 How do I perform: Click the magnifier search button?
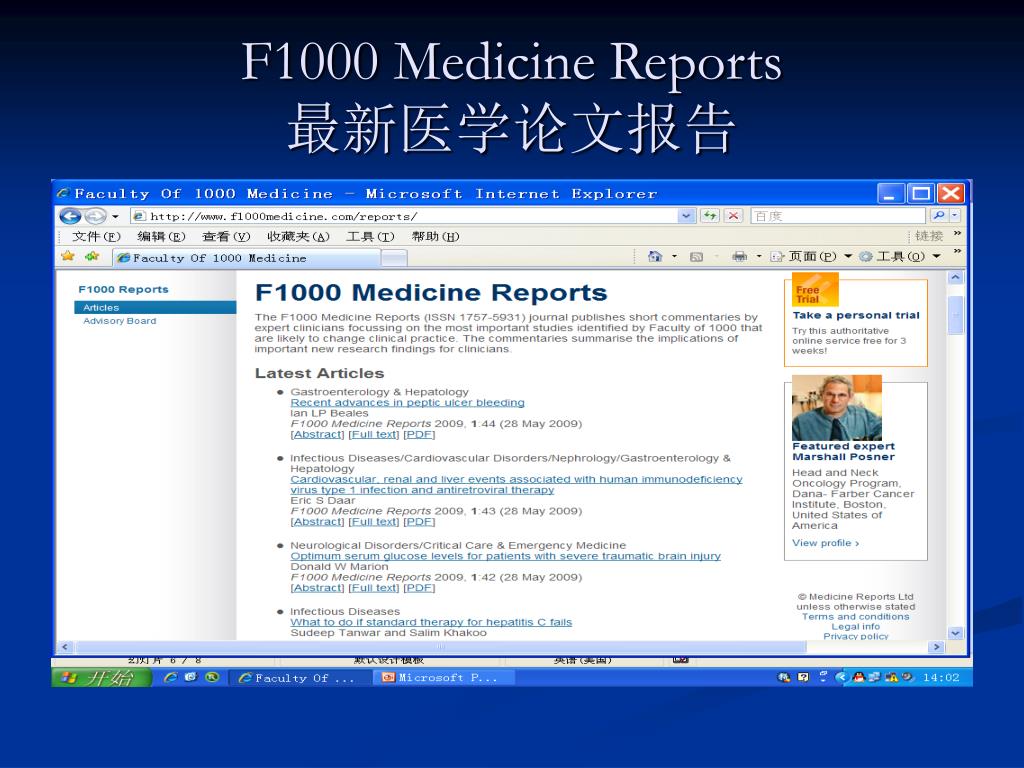coord(939,216)
